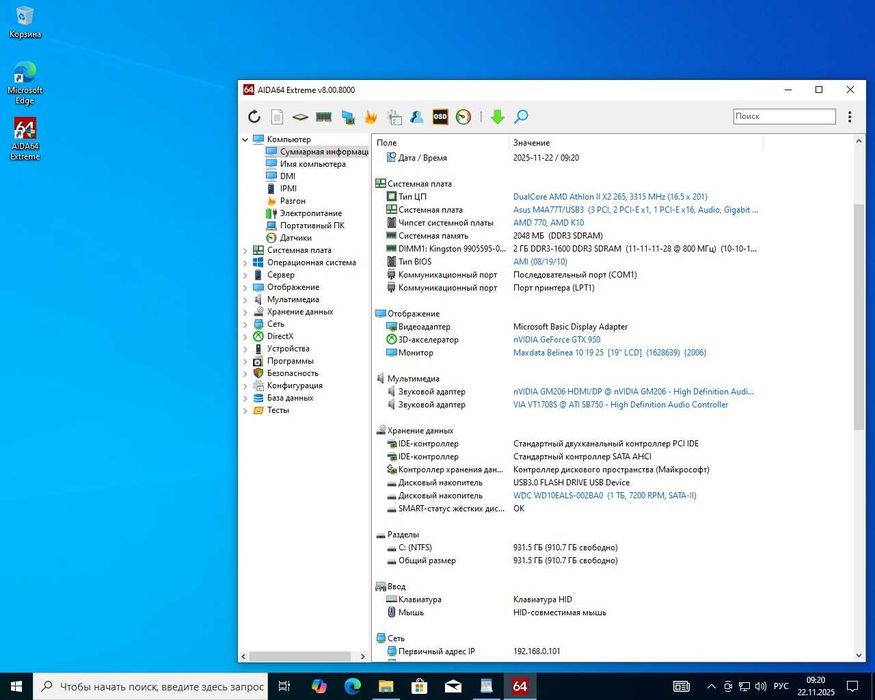The width and height of the screenshot is (875, 700).
Task: Open Windows Start menu
Action: [x=16, y=686]
